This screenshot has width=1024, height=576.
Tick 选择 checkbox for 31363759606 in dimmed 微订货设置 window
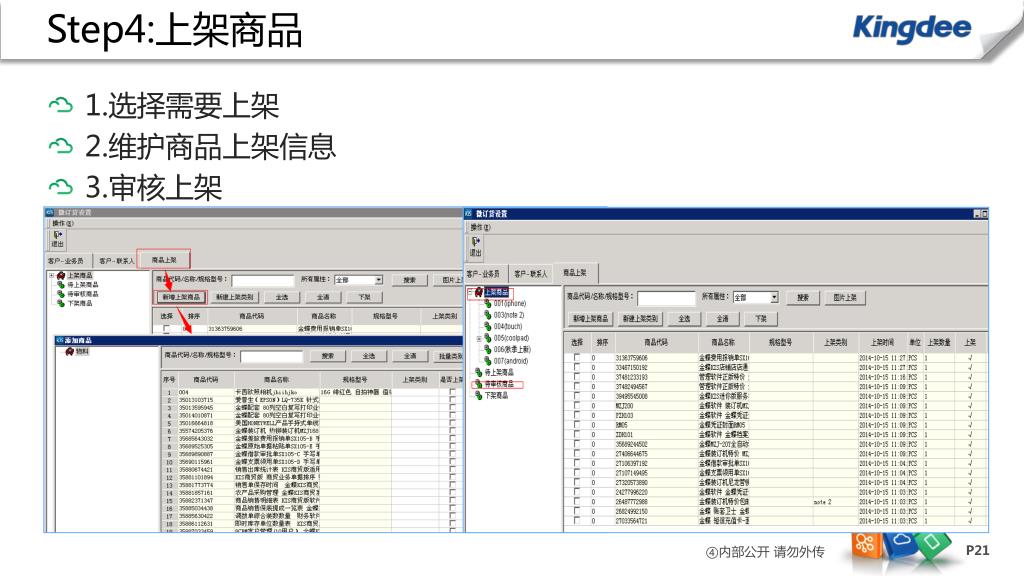[x=167, y=328]
